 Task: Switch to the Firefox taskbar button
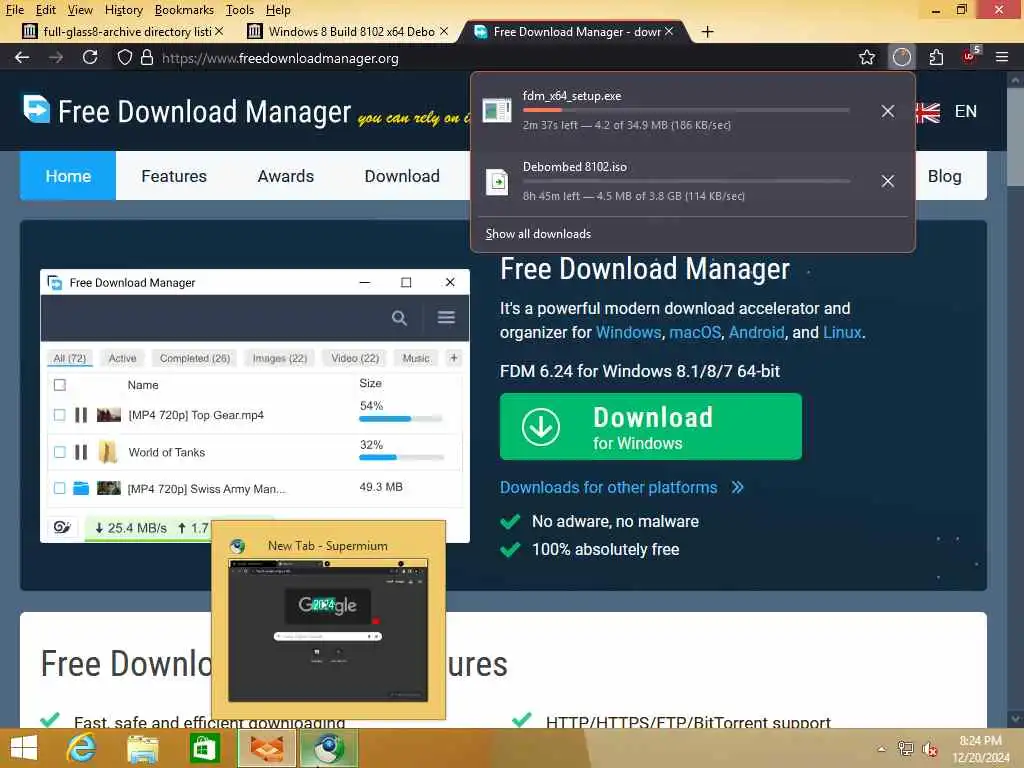coord(266,748)
